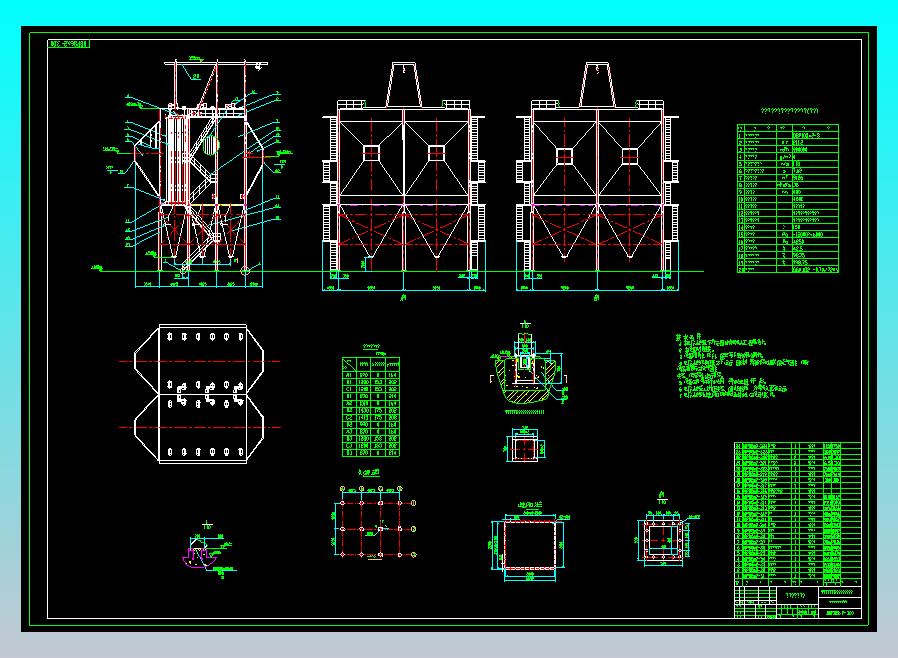Image resolution: width=898 pixels, height=658 pixels.
Task: Click the chimney outlet atop the right elevation
Action: 598,84
